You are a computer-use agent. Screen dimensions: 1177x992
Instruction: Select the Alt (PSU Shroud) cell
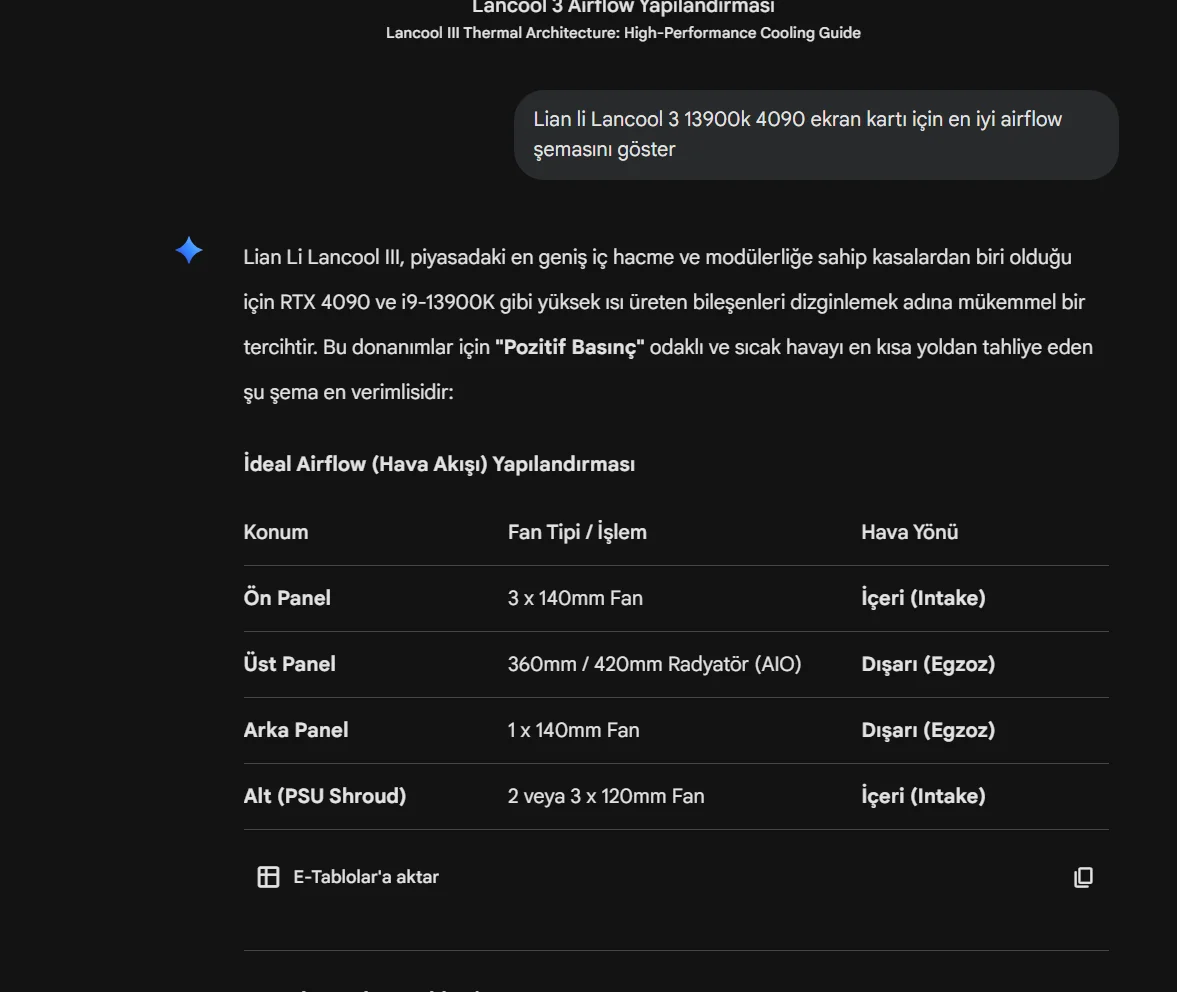(324, 796)
